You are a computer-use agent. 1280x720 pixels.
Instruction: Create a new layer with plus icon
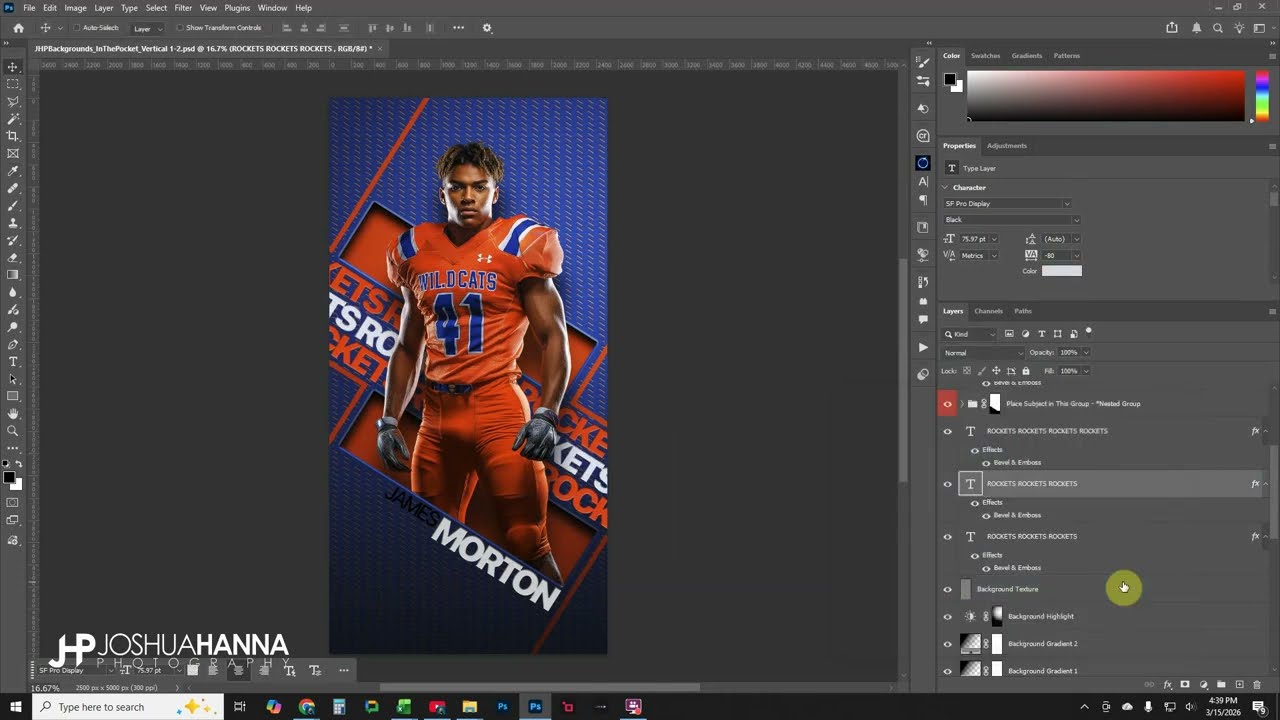[x=1239, y=685]
